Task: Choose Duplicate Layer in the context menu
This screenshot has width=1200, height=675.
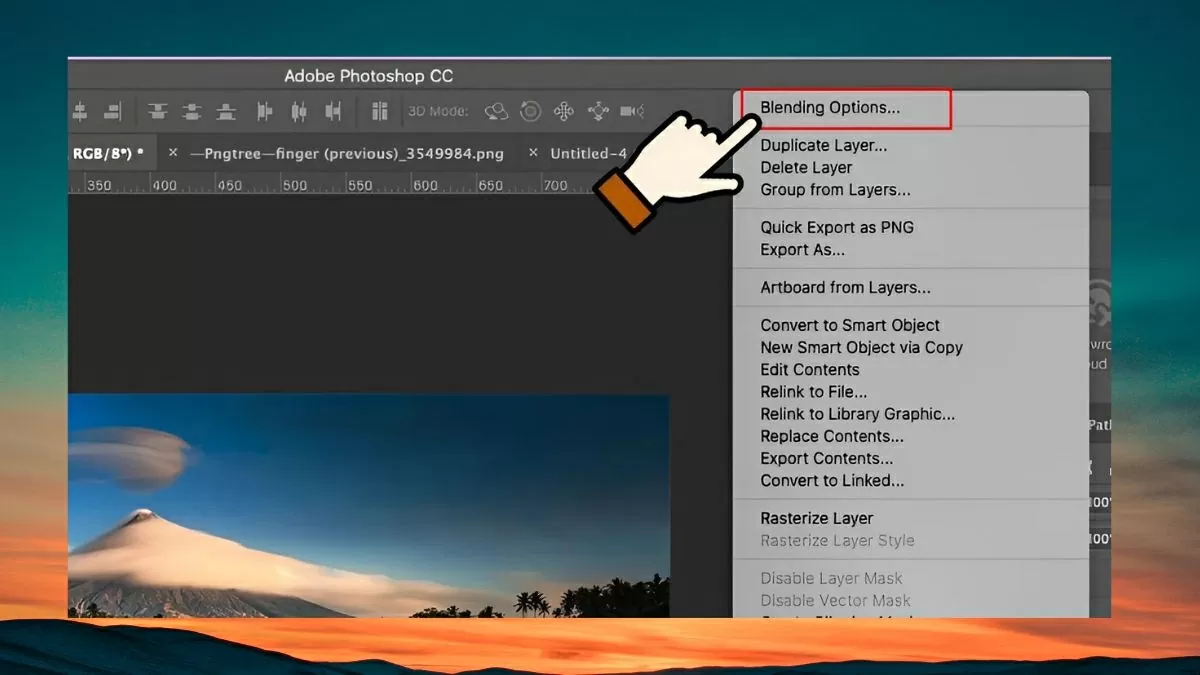Action: point(823,145)
